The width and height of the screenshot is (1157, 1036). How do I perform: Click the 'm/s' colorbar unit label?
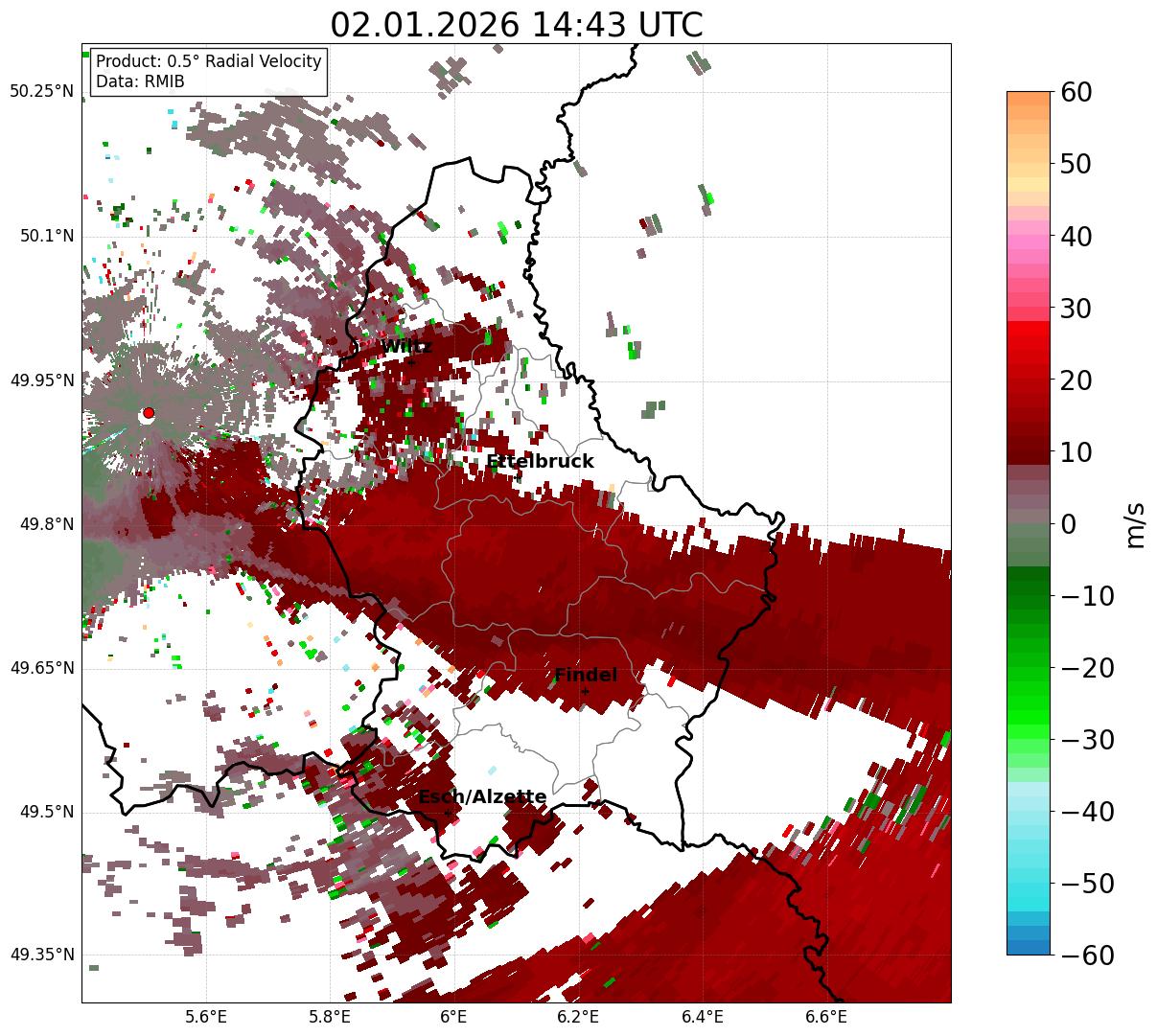pyautogui.click(x=1135, y=523)
